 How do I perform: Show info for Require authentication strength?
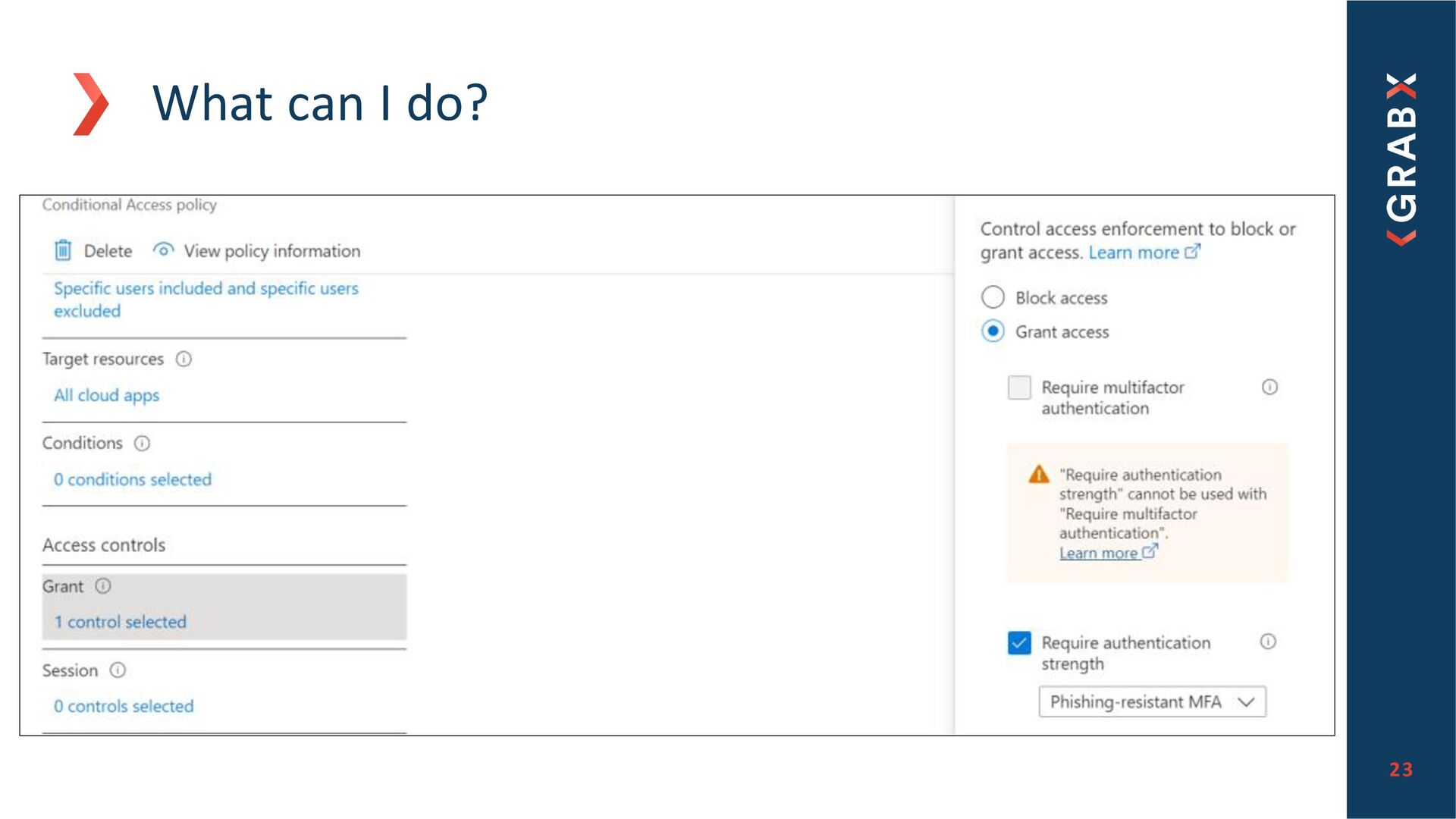(1268, 642)
